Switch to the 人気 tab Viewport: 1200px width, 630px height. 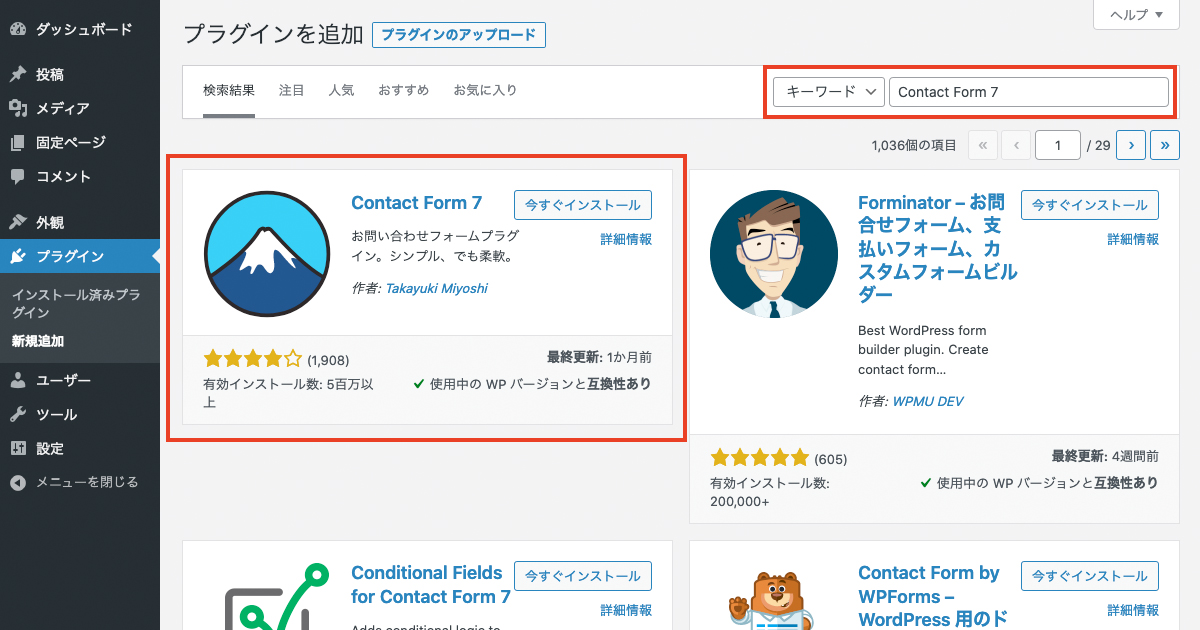(341, 89)
